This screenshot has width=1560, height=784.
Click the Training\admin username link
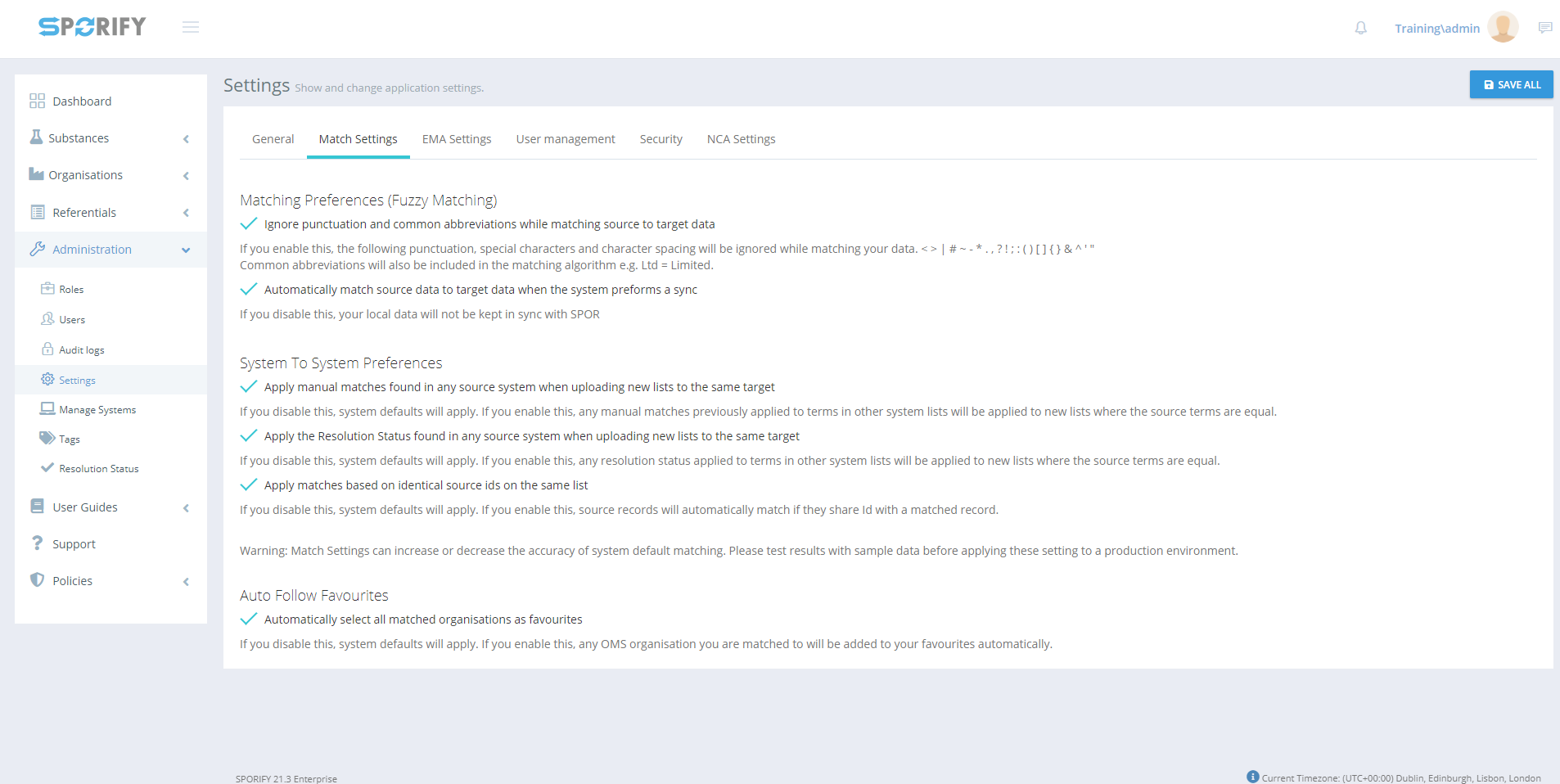tap(1436, 29)
